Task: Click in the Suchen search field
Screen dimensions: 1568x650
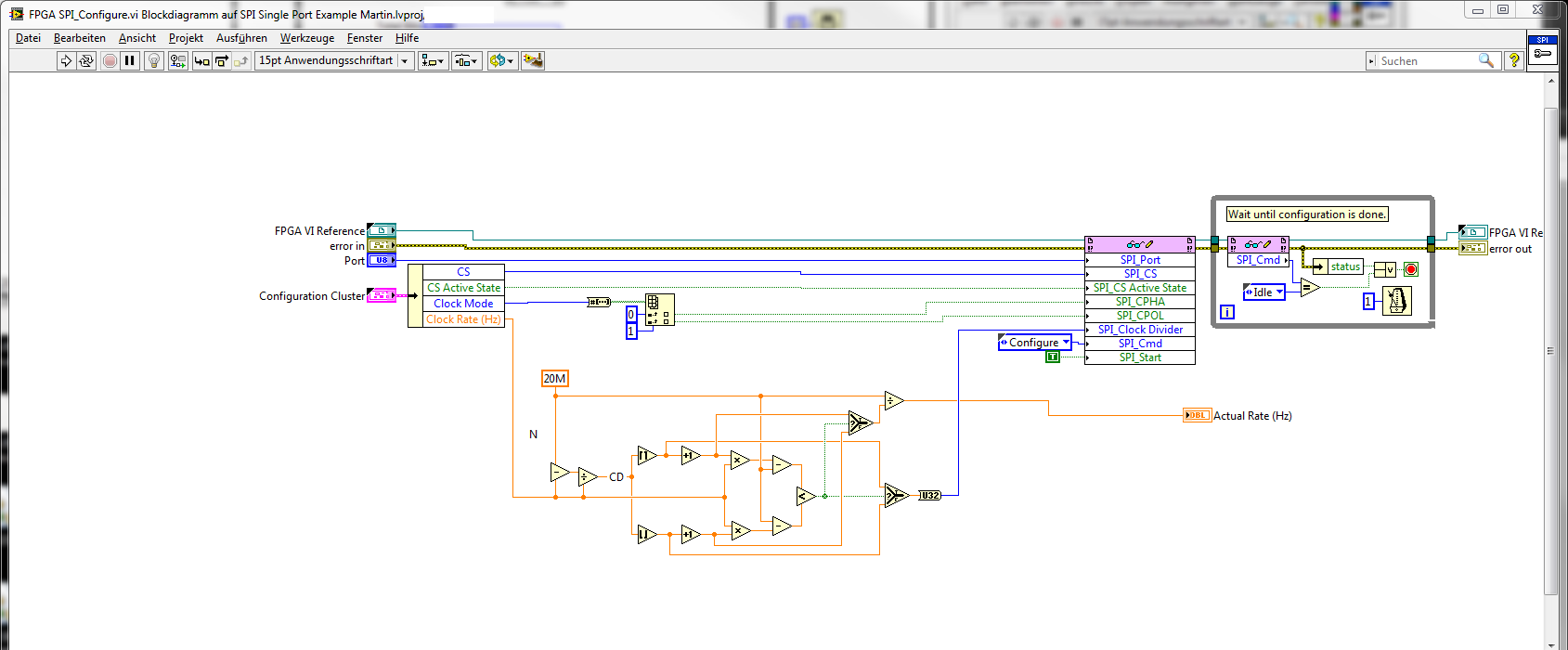Action: 1426,61
